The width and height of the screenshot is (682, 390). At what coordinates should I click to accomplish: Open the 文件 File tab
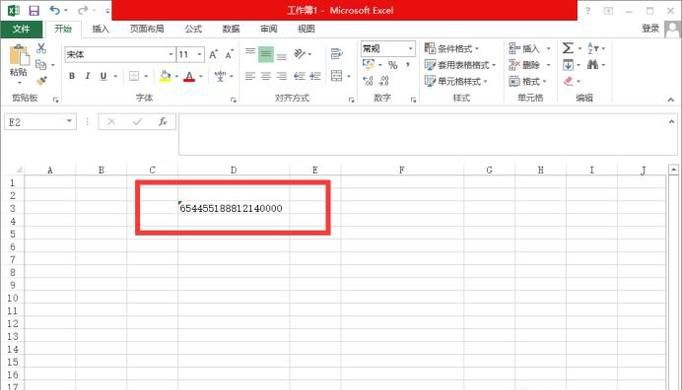click(21, 29)
